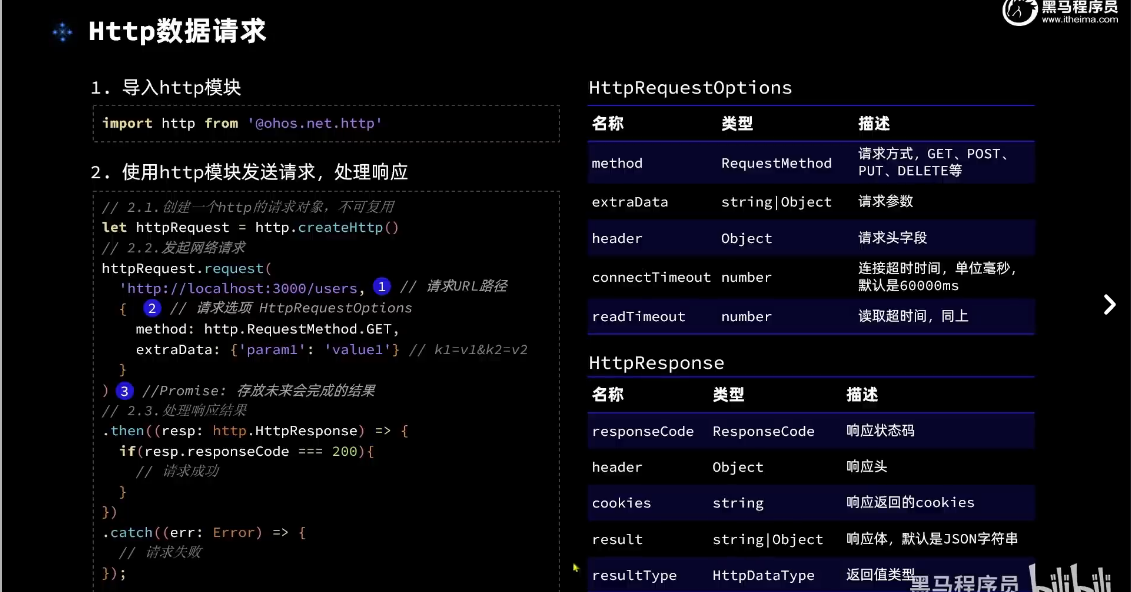Click the '// 请求成功' comment
1131x592 pixels.
click(177, 472)
